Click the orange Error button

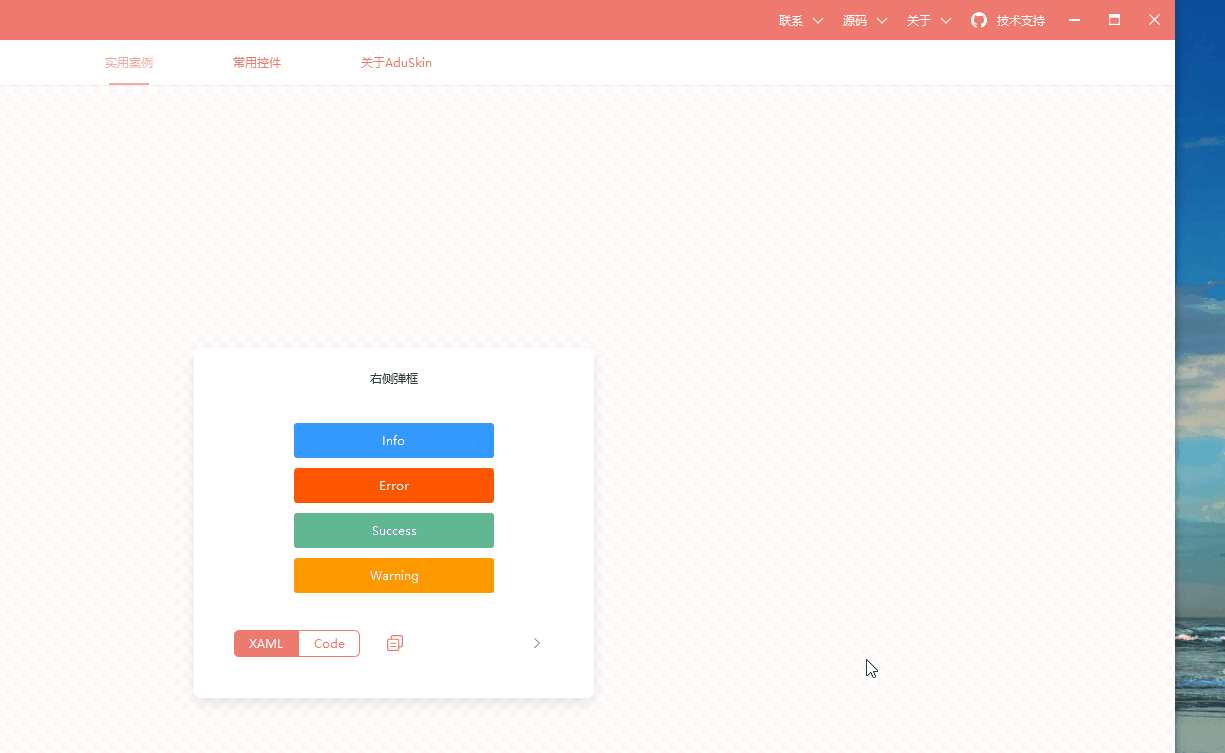393,485
